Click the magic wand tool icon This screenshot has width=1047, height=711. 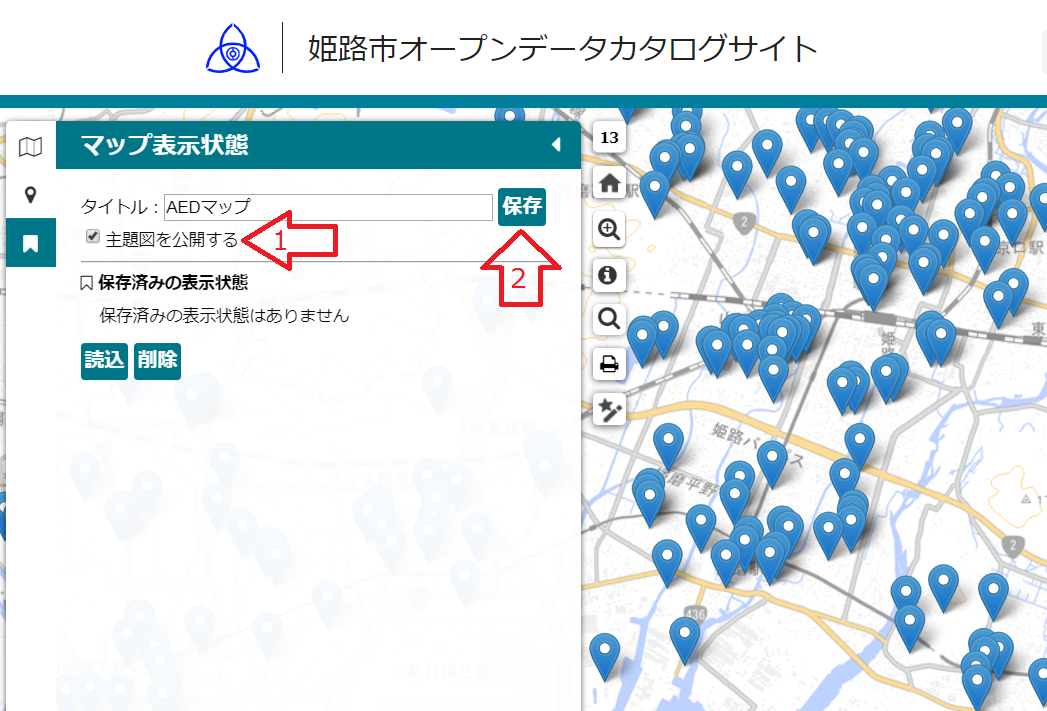tap(609, 409)
